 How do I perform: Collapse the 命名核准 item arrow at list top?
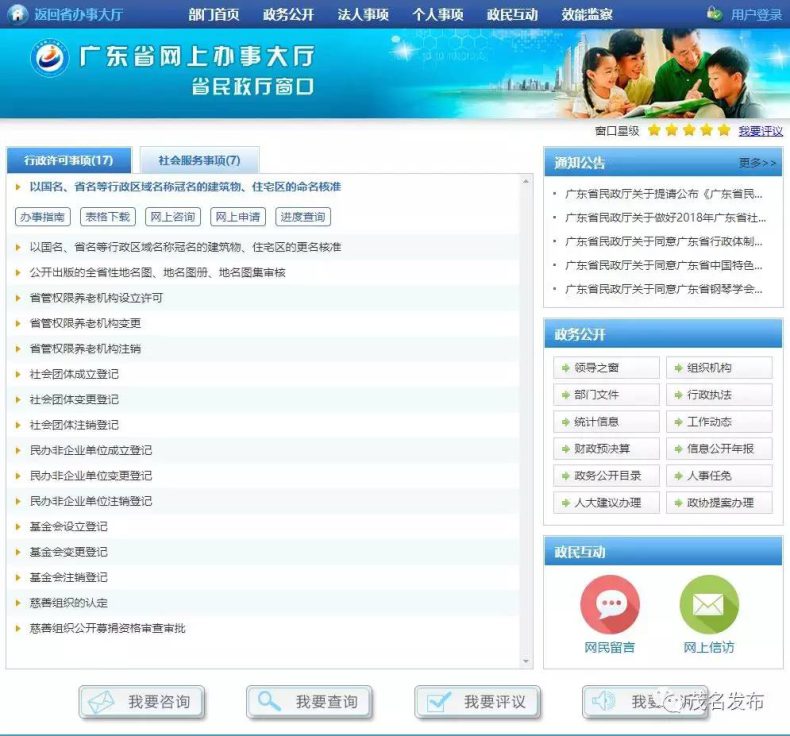click(x=18, y=187)
